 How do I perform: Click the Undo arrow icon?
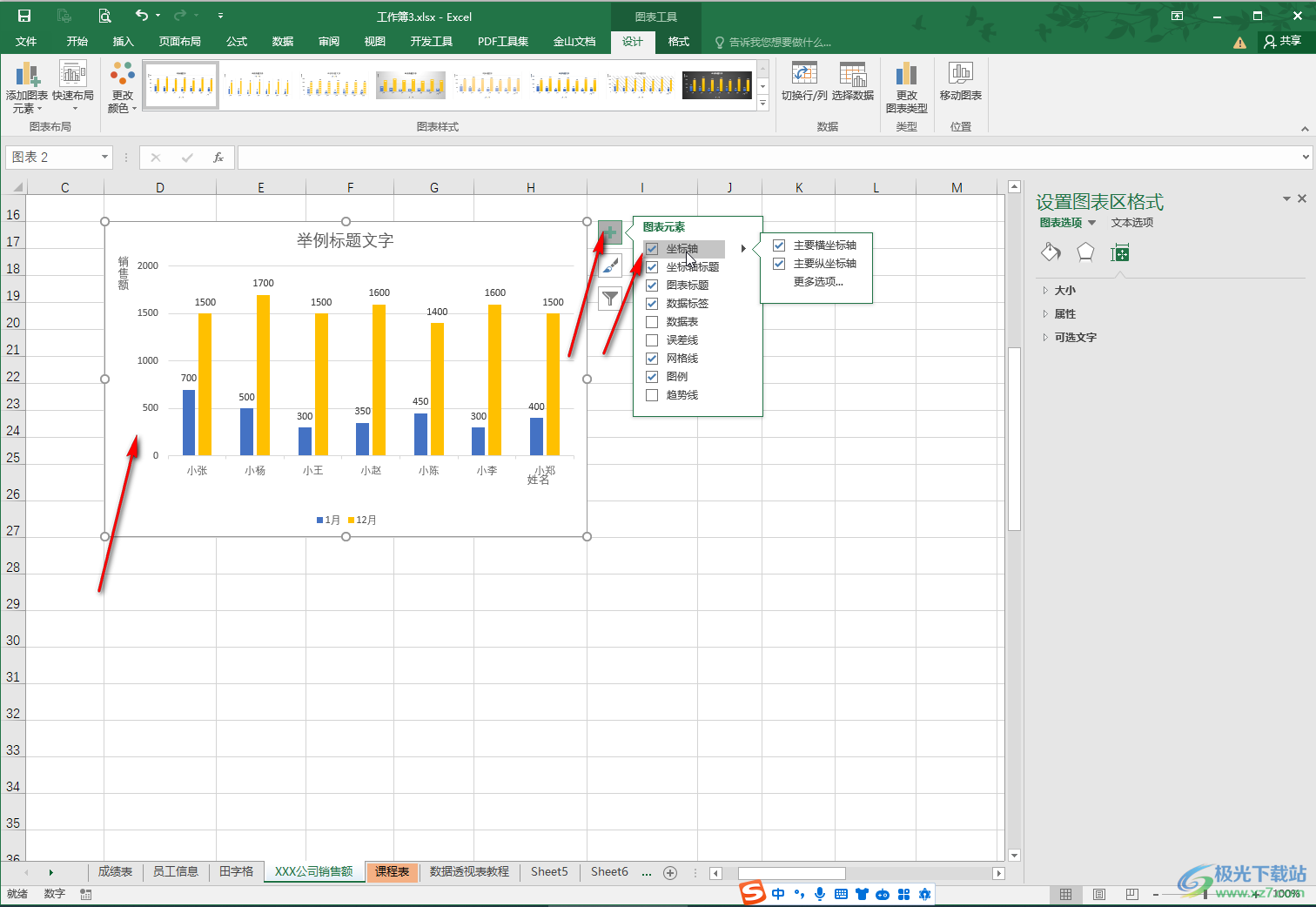coord(142,16)
